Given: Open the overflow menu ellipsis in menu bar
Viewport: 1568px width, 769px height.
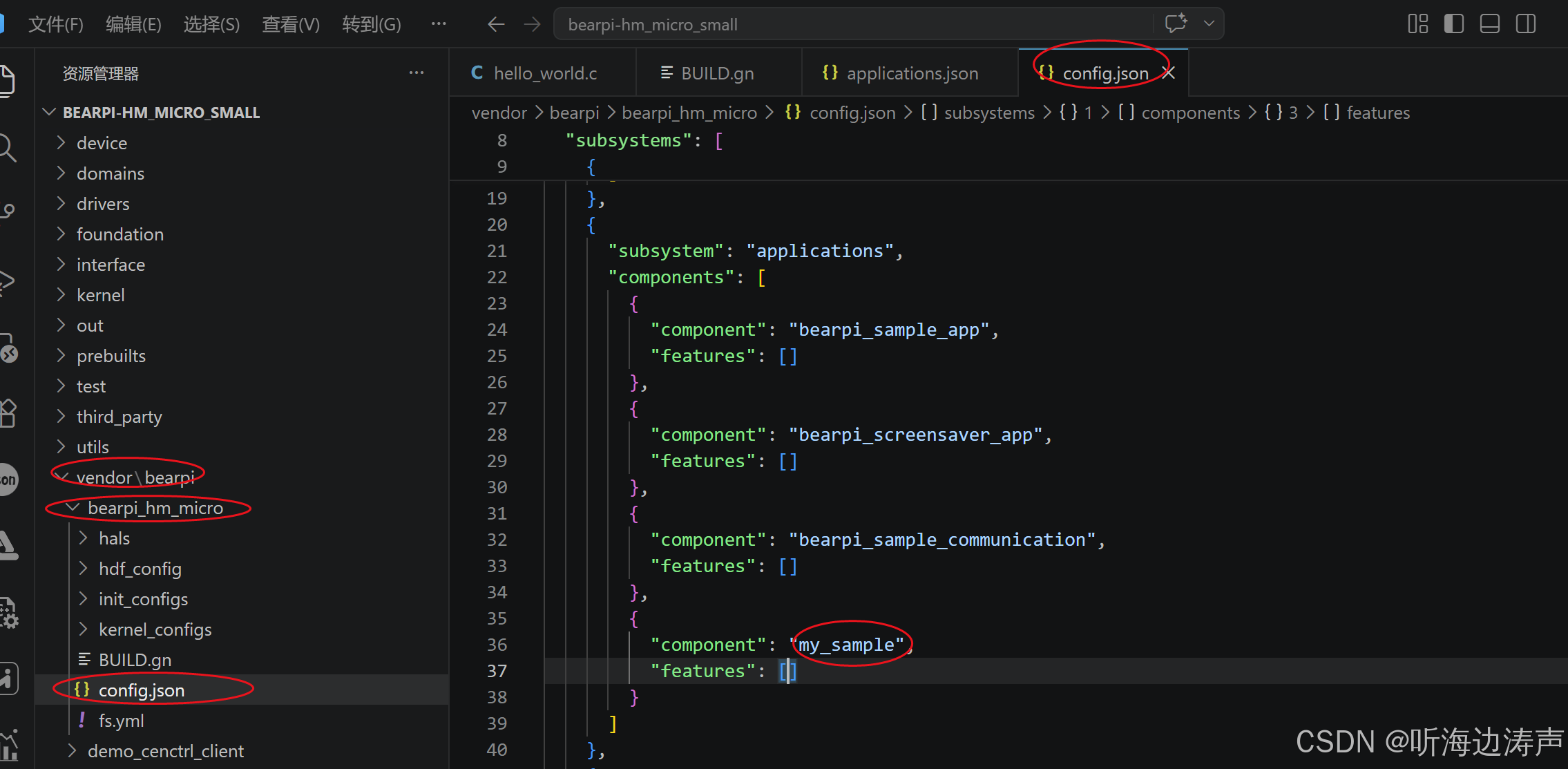Looking at the screenshot, I should pyautogui.click(x=439, y=24).
